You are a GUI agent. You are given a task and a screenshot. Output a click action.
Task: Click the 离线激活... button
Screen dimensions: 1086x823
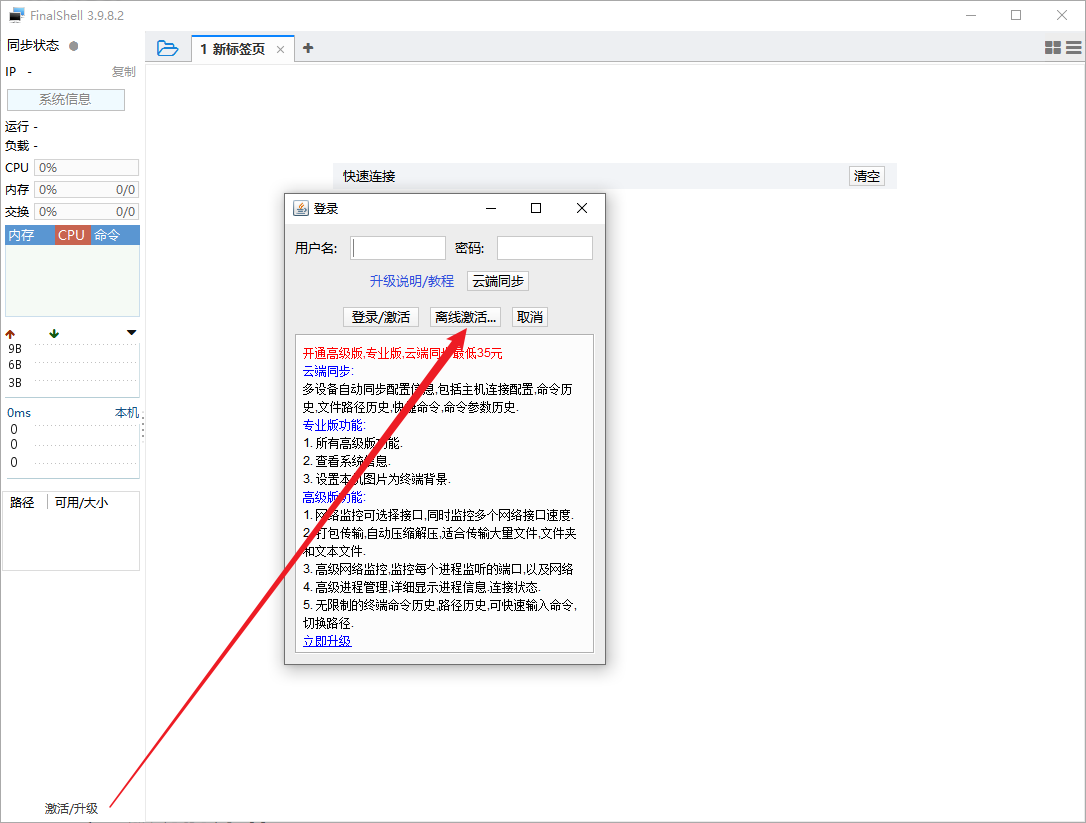point(465,317)
